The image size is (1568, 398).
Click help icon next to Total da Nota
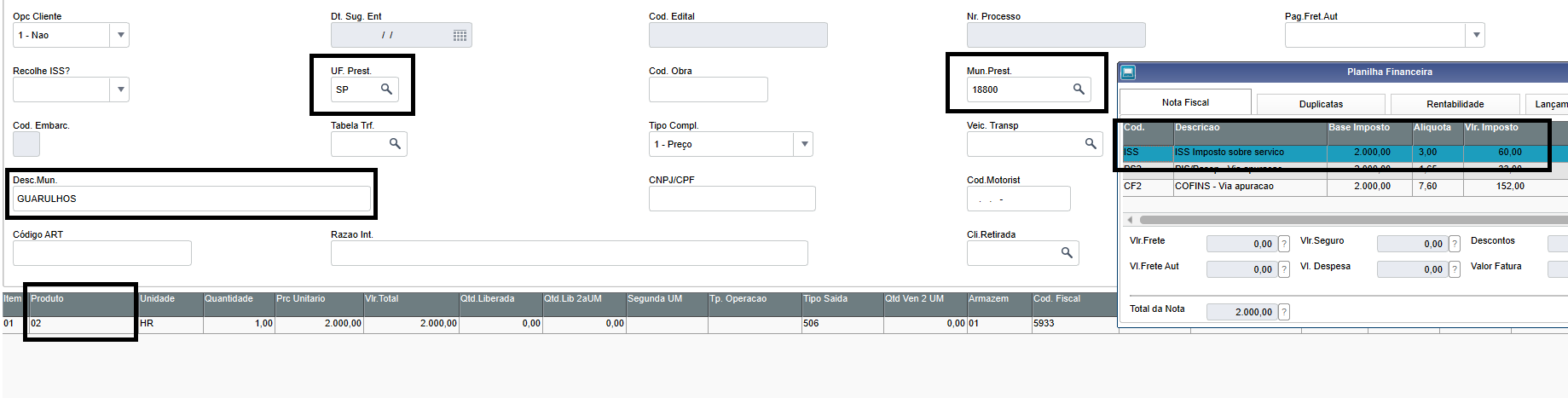point(1284,312)
